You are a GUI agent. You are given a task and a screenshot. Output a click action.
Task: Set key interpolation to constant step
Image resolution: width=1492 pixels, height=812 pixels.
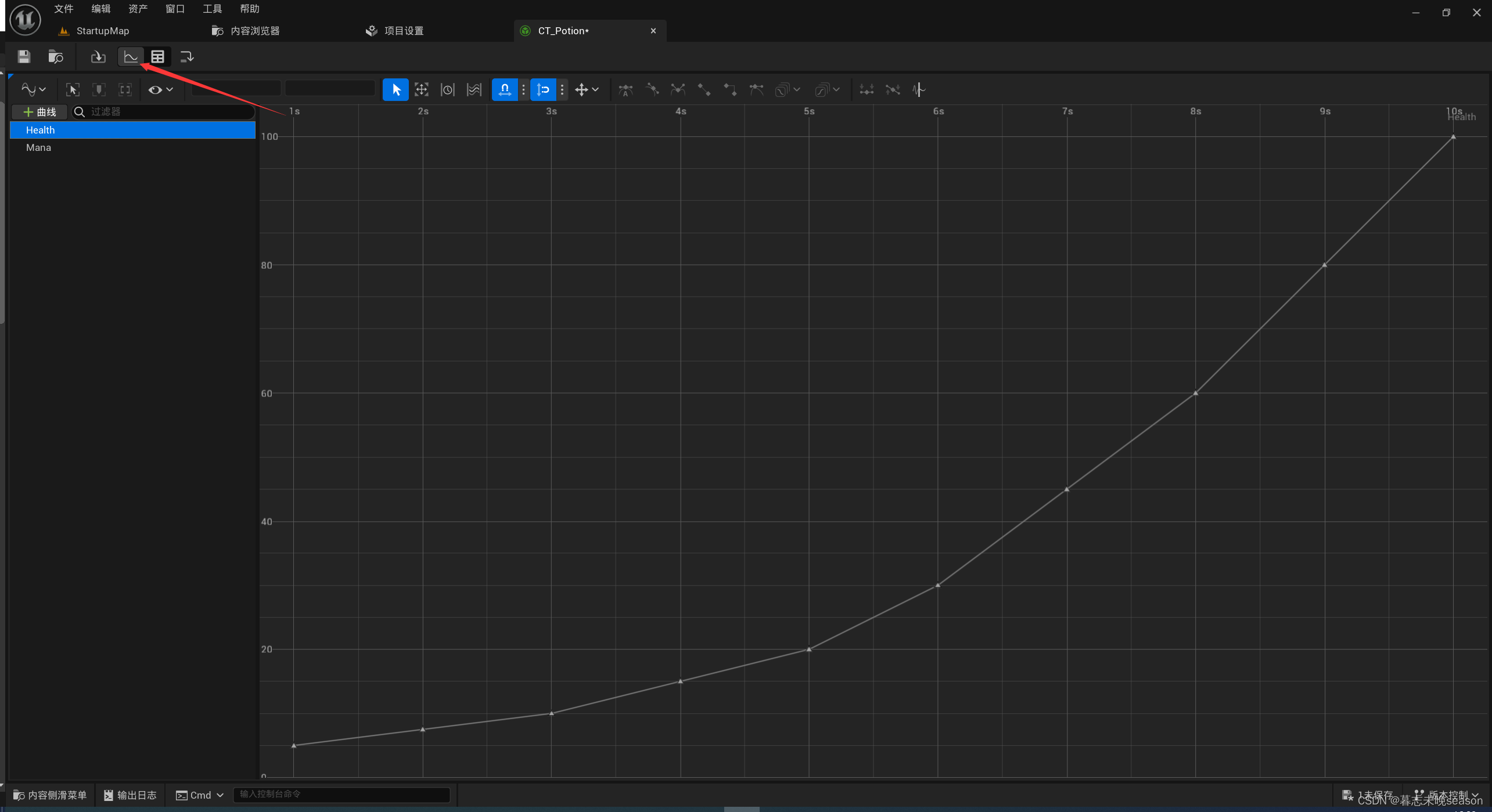pyautogui.click(x=730, y=89)
